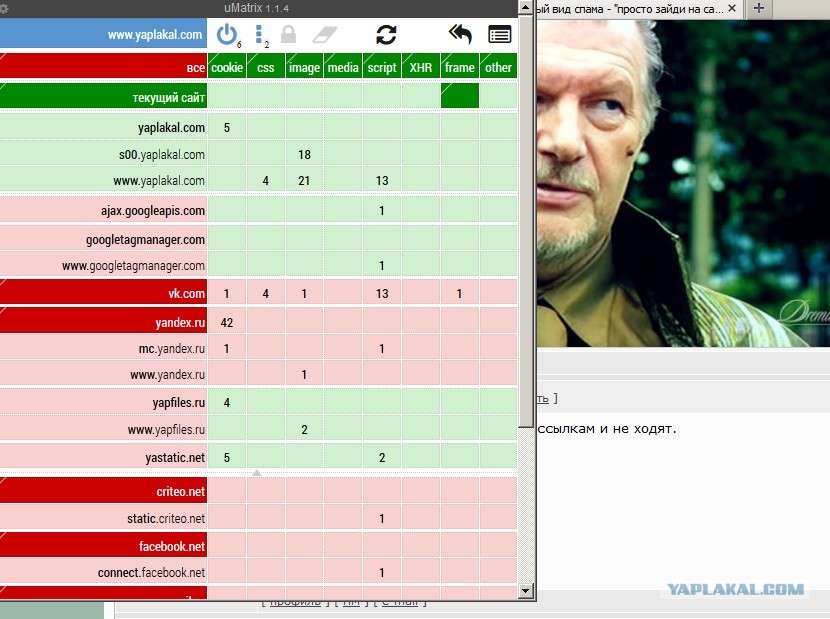Viewport: 830px width, 619px height.
Task: Click the yastatic.net script cell showing 2
Action: pyautogui.click(x=382, y=457)
